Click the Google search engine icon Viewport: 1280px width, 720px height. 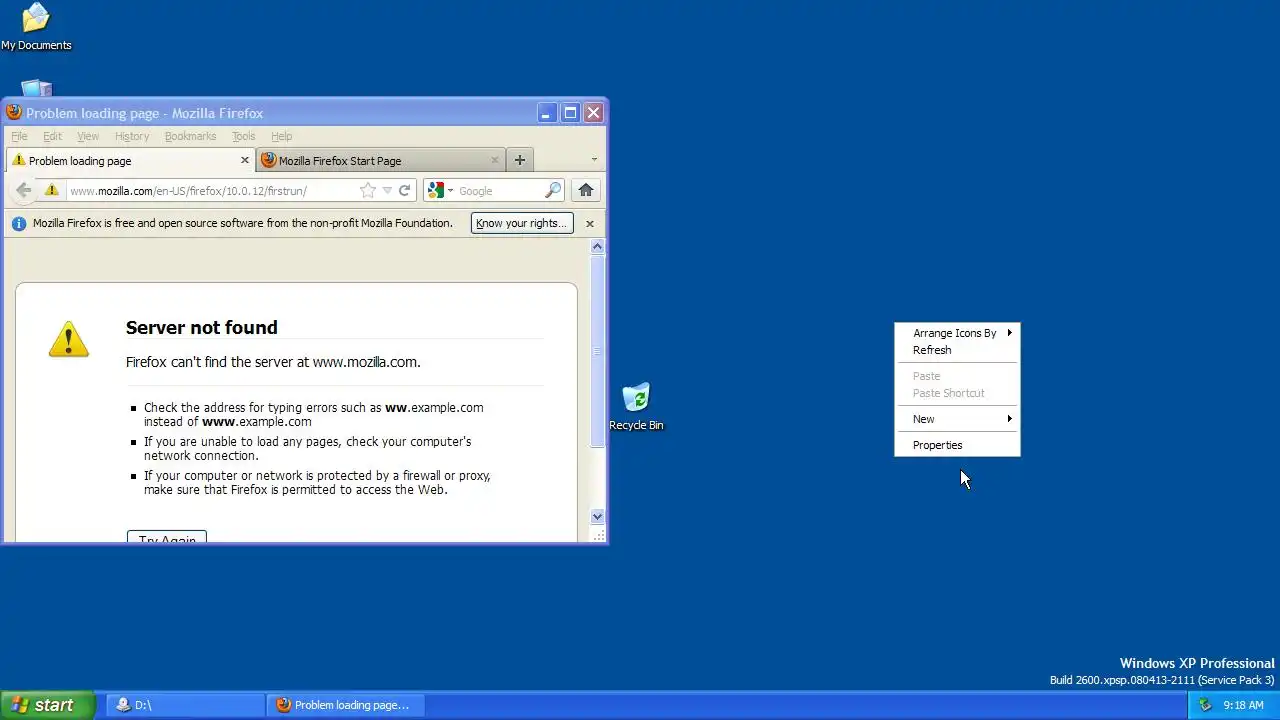pyautogui.click(x=435, y=190)
